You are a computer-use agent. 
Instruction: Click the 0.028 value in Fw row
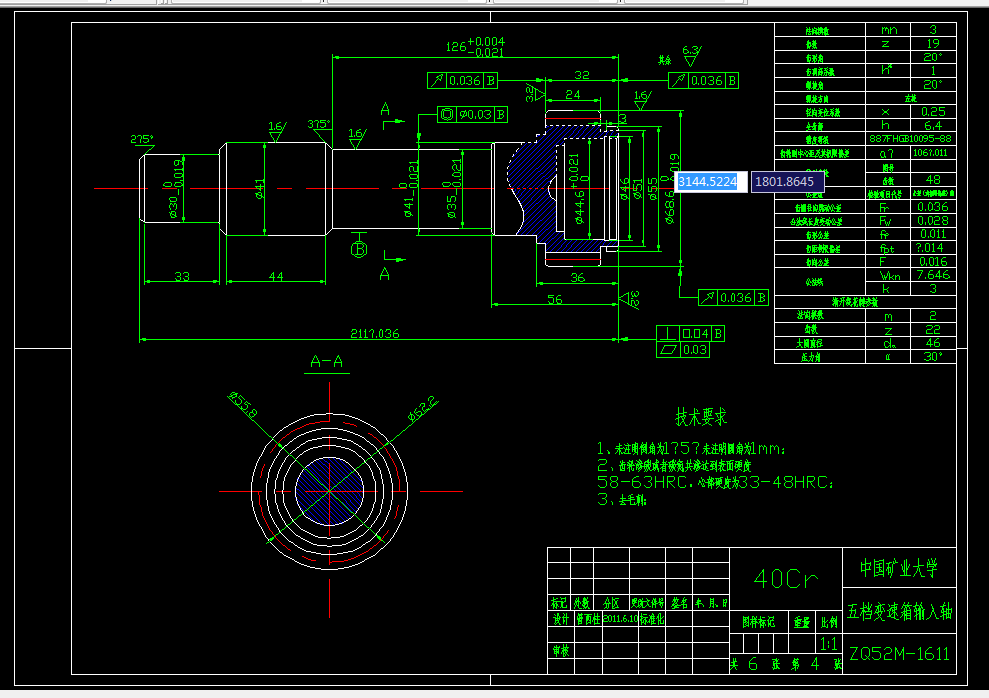pyautogui.click(x=933, y=221)
